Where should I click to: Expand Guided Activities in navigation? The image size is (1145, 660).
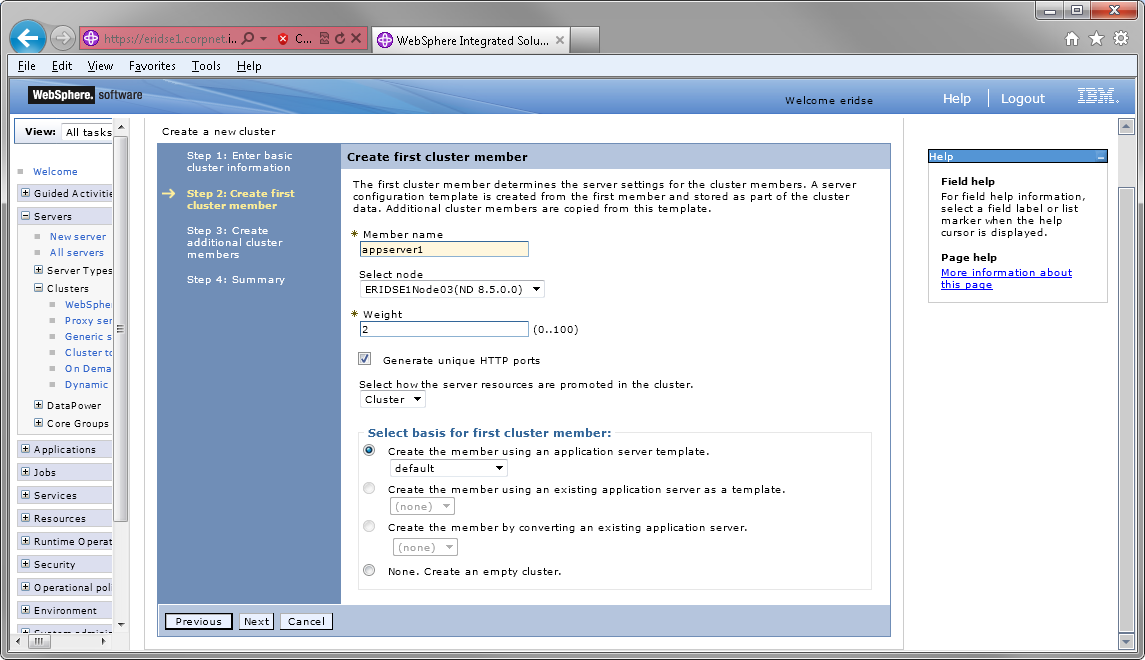click(26, 193)
